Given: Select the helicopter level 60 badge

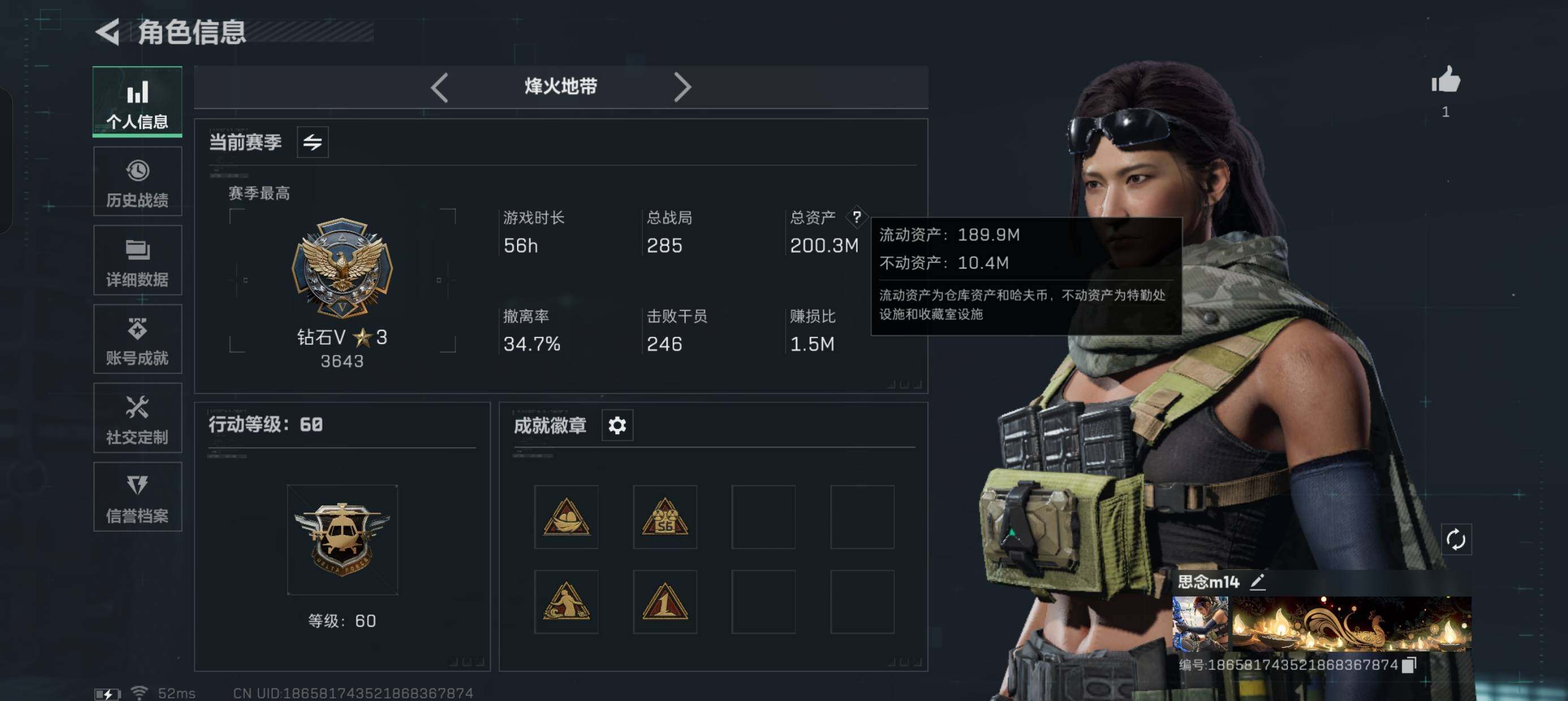Looking at the screenshot, I should pyautogui.click(x=342, y=540).
